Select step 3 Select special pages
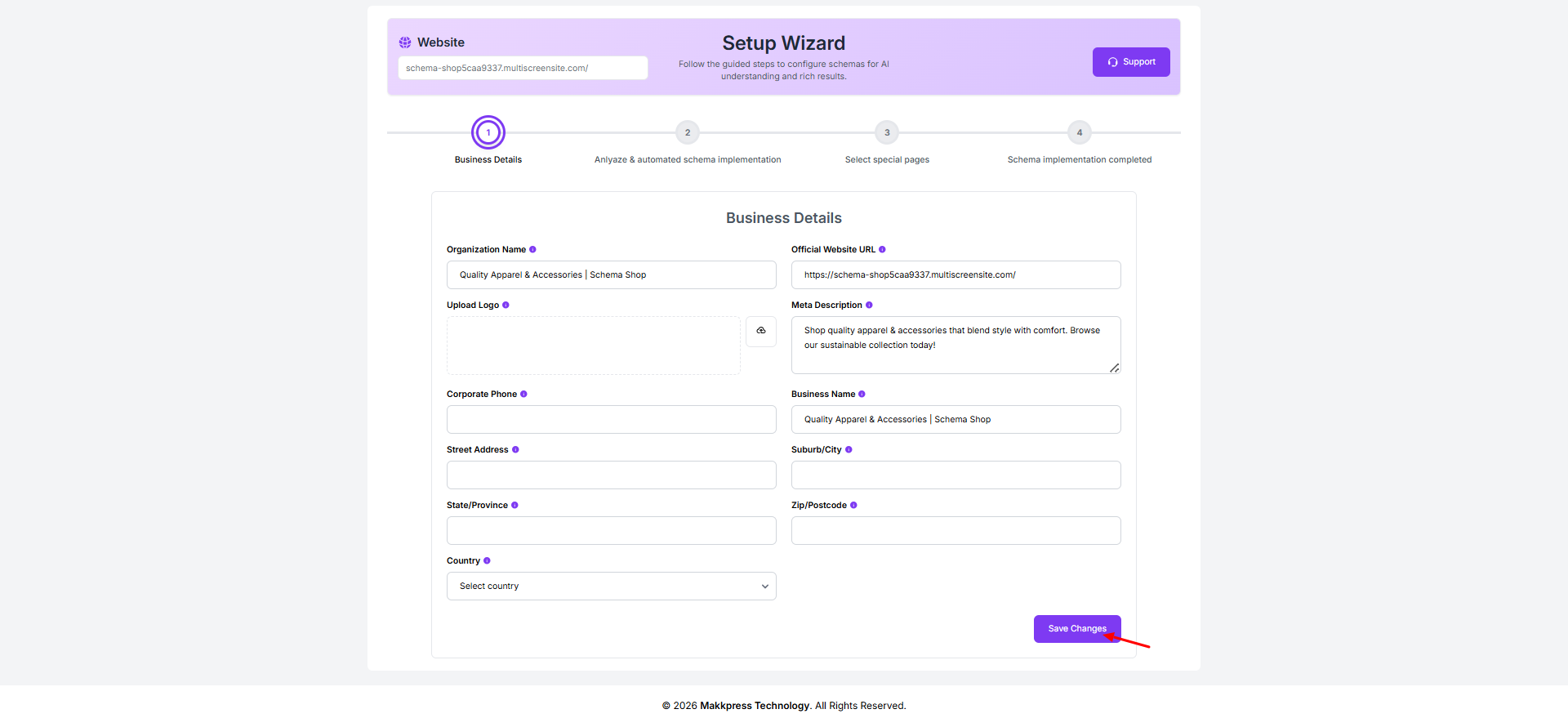The width and height of the screenshot is (1568, 727). [x=887, y=132]
